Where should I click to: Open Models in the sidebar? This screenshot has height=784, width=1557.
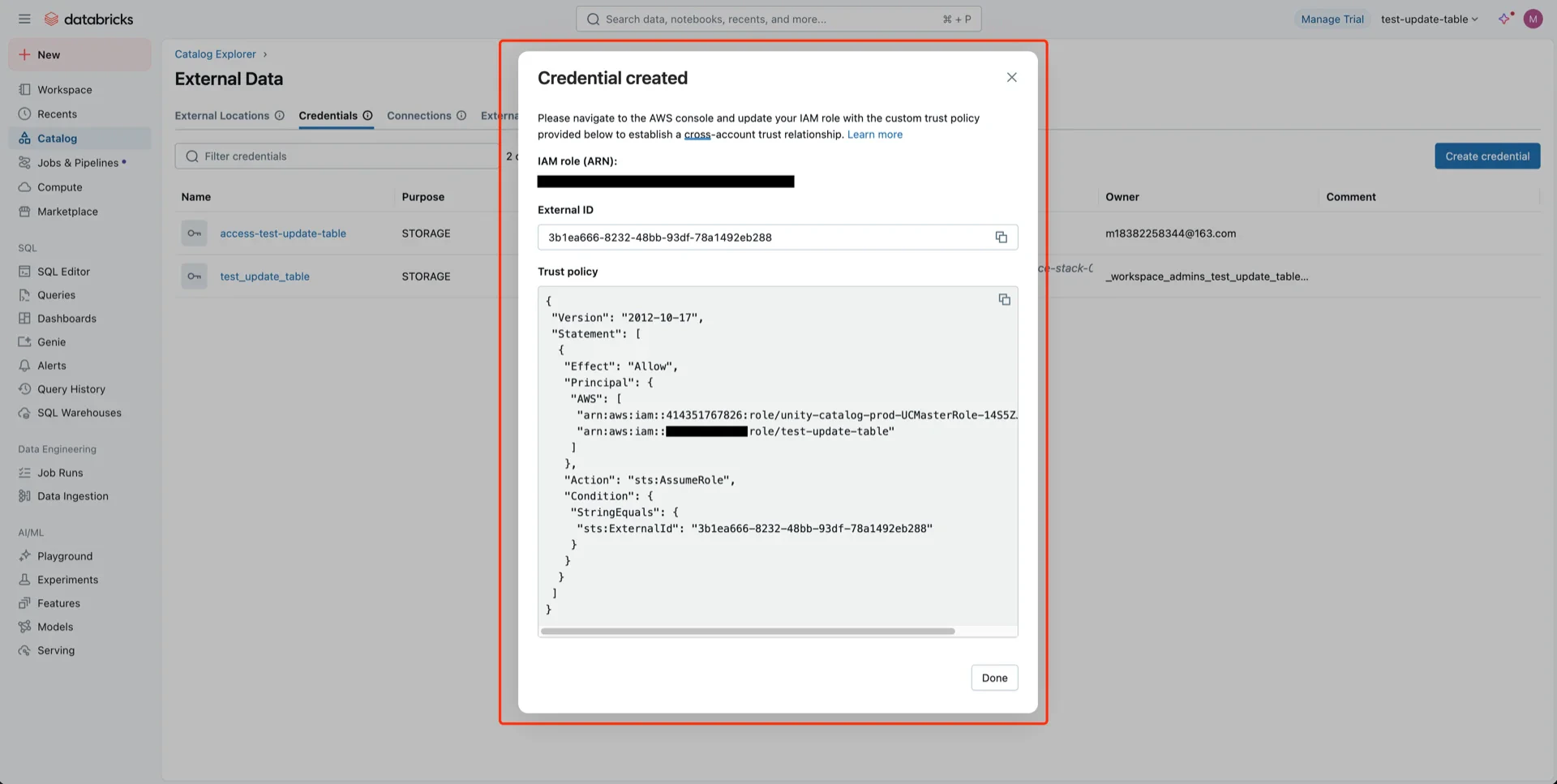click(x=79, y=627)
